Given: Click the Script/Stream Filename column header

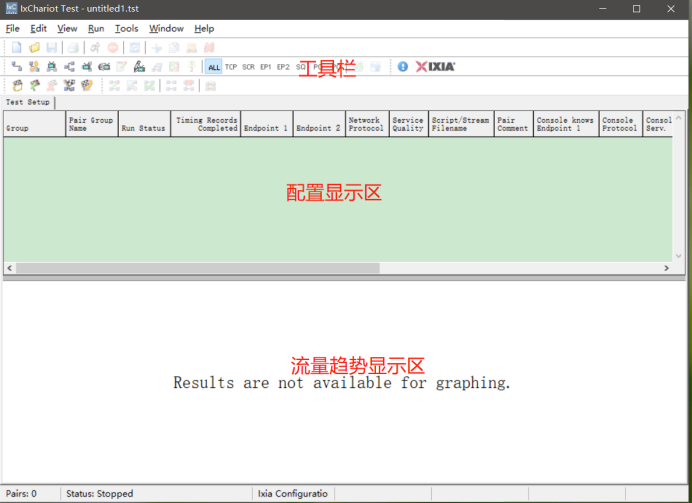Looking at the screenshot, I should pyautogui.click(x=461, y=124).
